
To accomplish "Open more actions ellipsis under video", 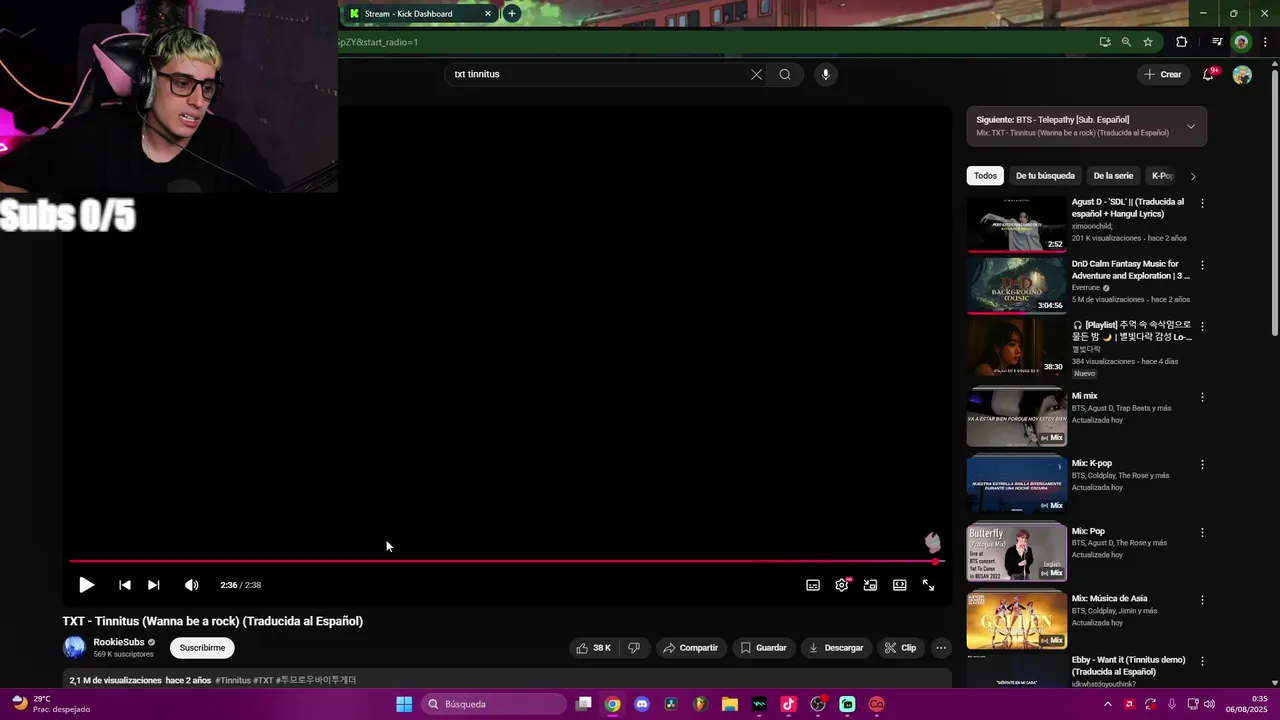I will pos(940,648).
